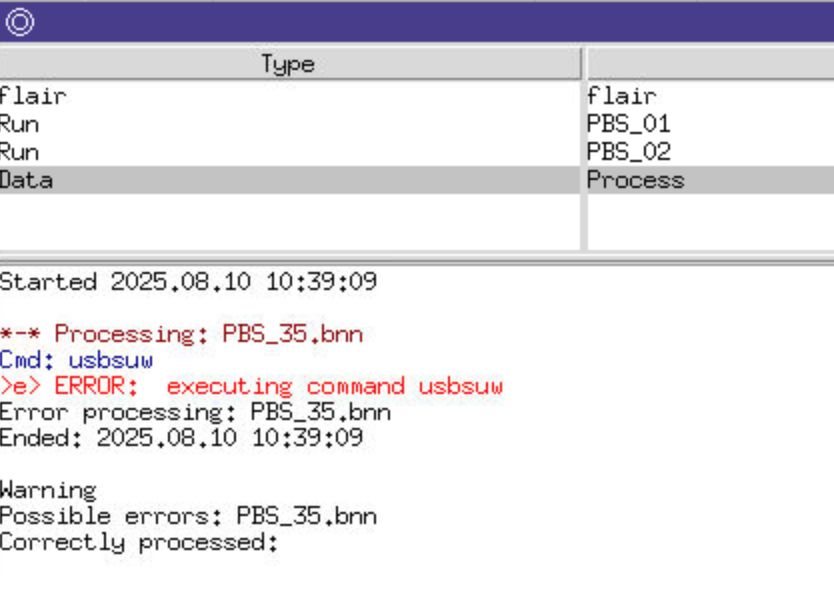Screen dimensions: 834x602
Task: Sort the list by the Type column header
Action: point(289,64)
